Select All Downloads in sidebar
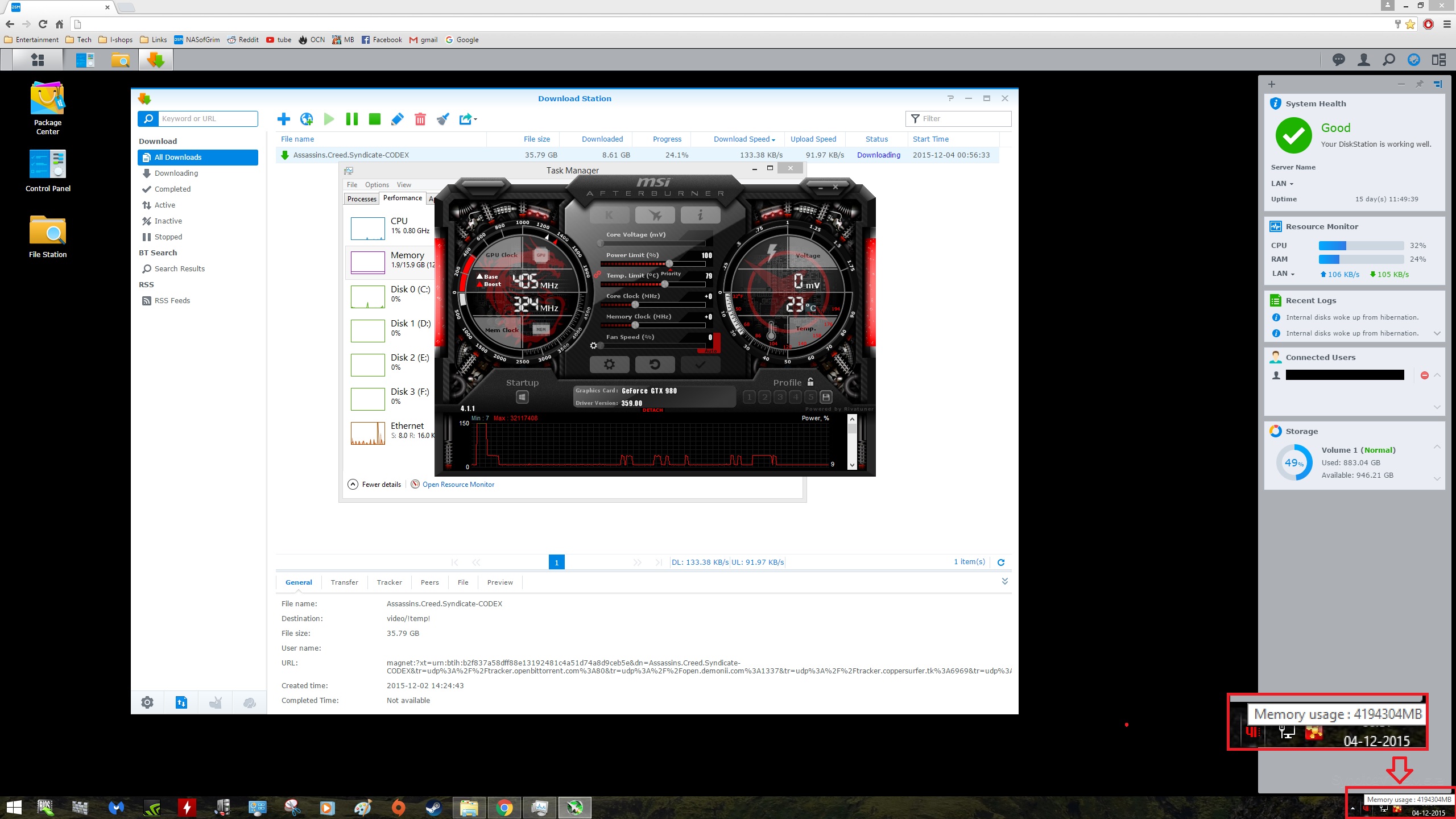 [198, 158]
